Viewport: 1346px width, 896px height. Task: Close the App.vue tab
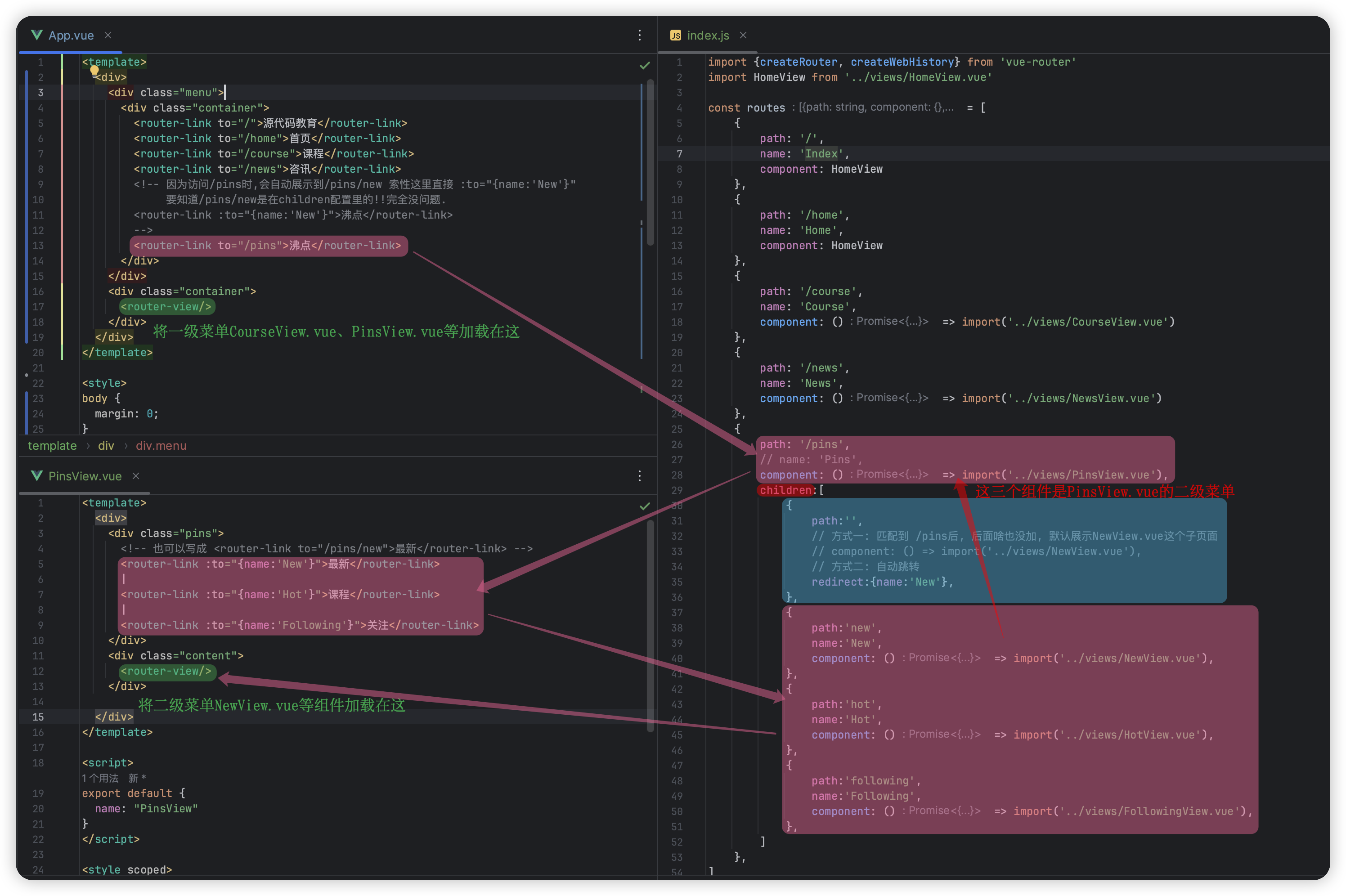[x=108, y=36]
